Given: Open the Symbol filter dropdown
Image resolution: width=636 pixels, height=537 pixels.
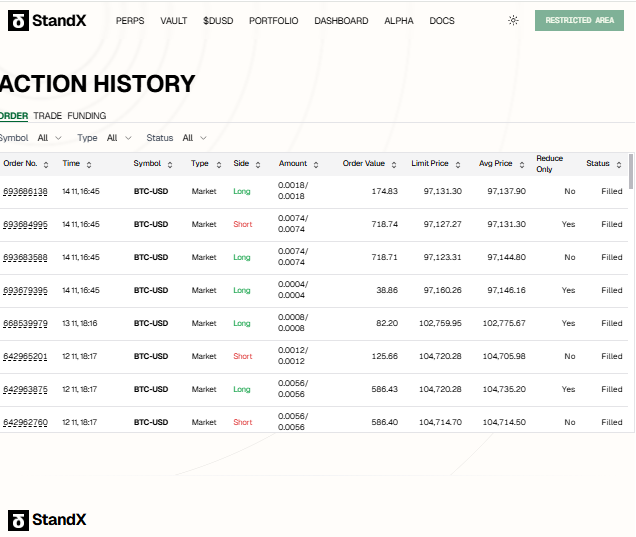Looking at the screenshot, I should click(49, 138).
